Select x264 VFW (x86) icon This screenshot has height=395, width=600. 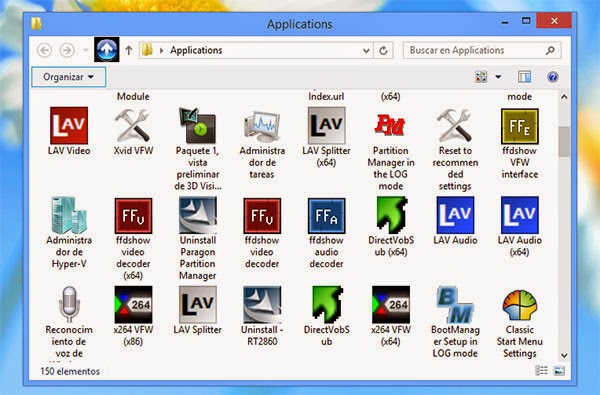tap(133, 305)
